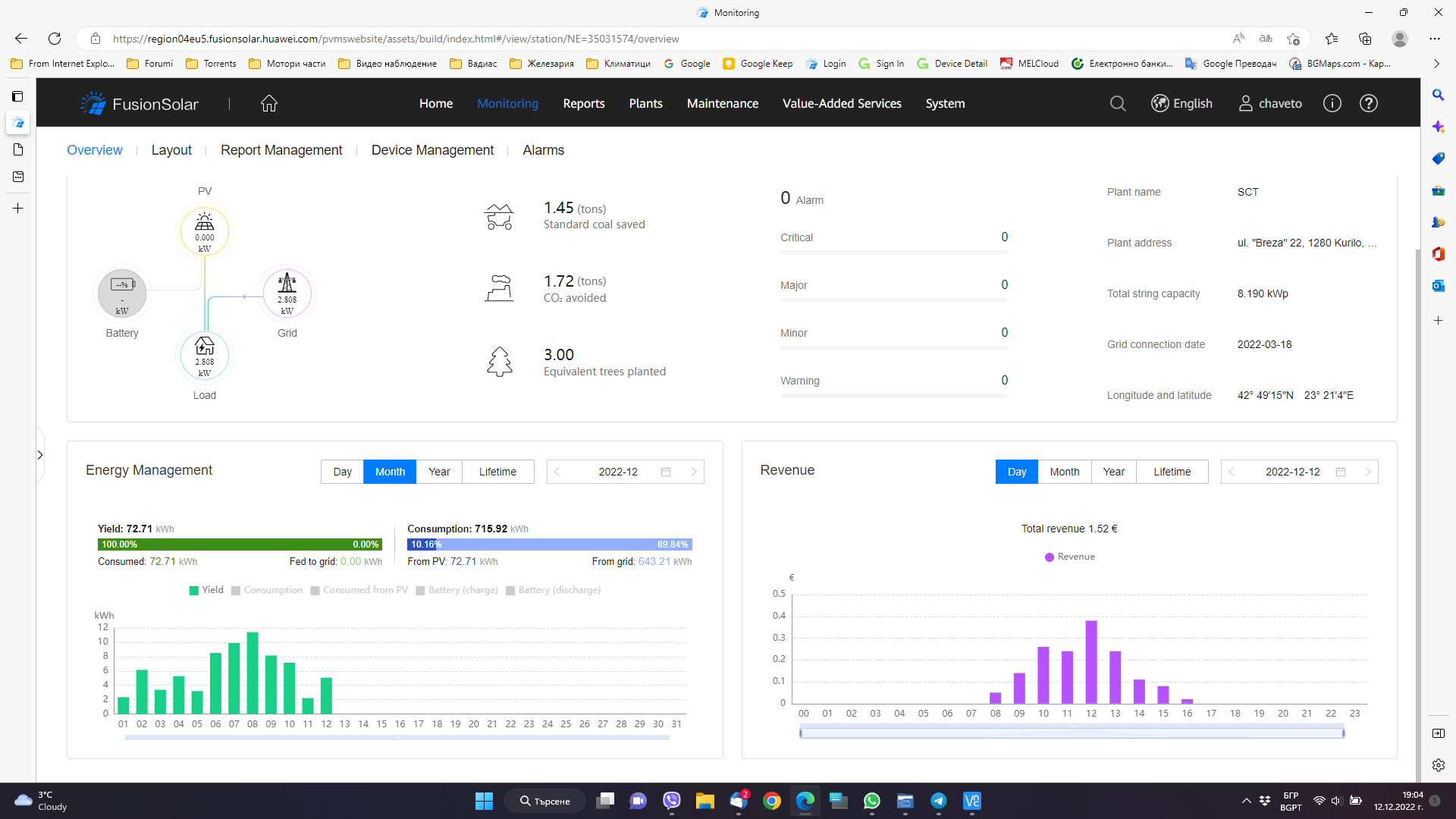
Task: Open the Reports menu
Action: (583, 104)
